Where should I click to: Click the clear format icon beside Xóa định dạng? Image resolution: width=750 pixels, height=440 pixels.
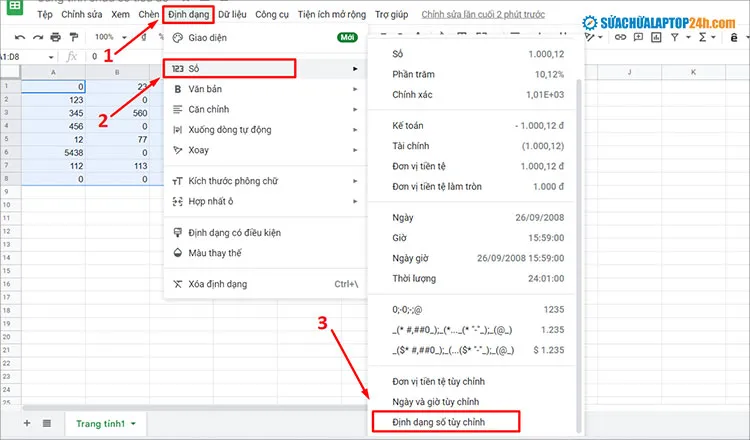177,284
